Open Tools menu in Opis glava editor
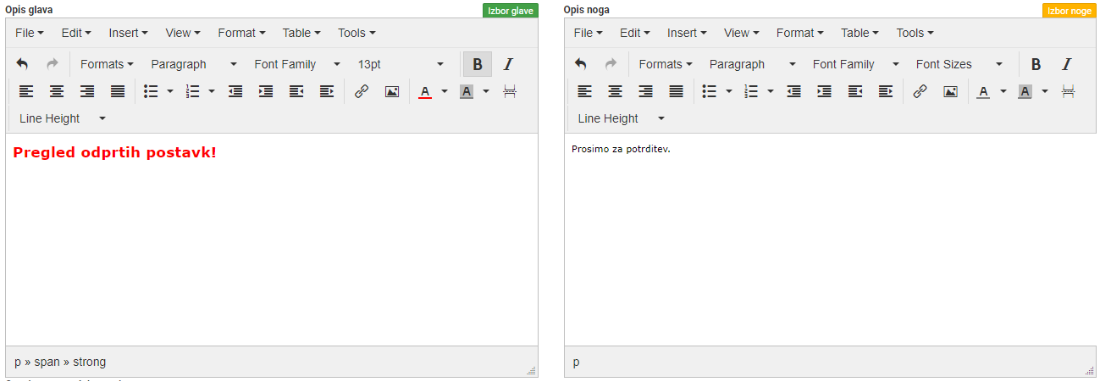This screenshot has width=1100, height=381. 357,32
